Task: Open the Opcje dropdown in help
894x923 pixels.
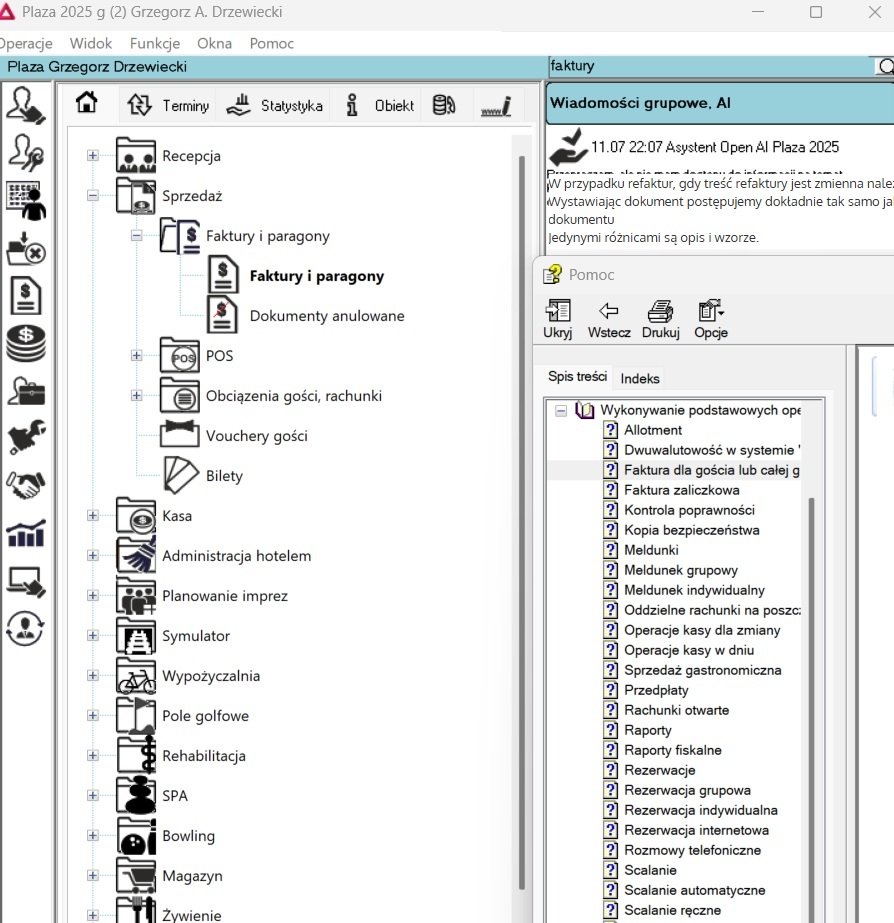Action: [711, 319]
